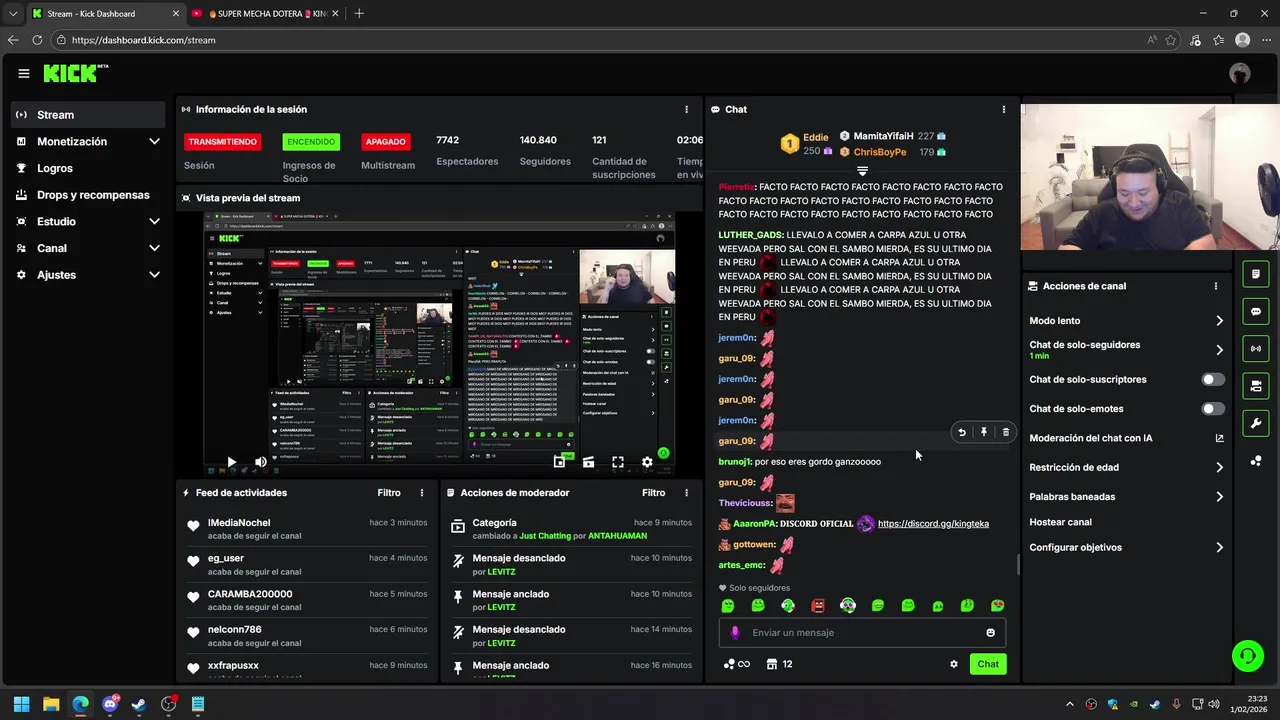The height and width of the screenshot is (720, 1280).
Task: Pin the hovered garu_09 chat message
Action: coord(984,432)
